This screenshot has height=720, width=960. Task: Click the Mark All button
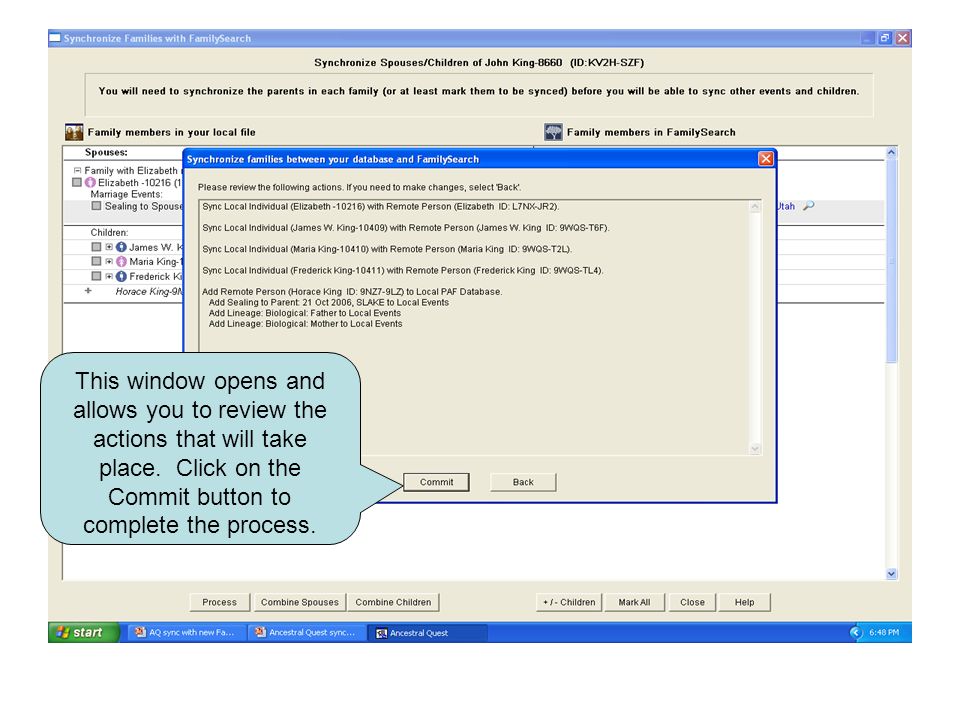point(634,602)
